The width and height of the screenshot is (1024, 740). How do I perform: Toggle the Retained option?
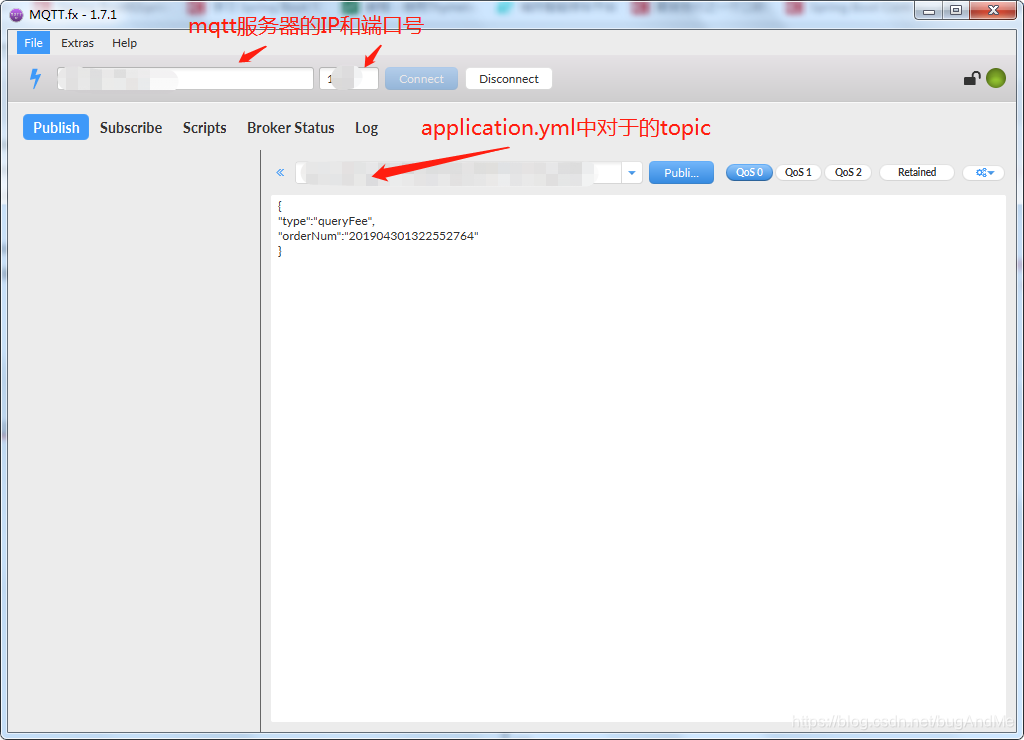coord(917,172)
